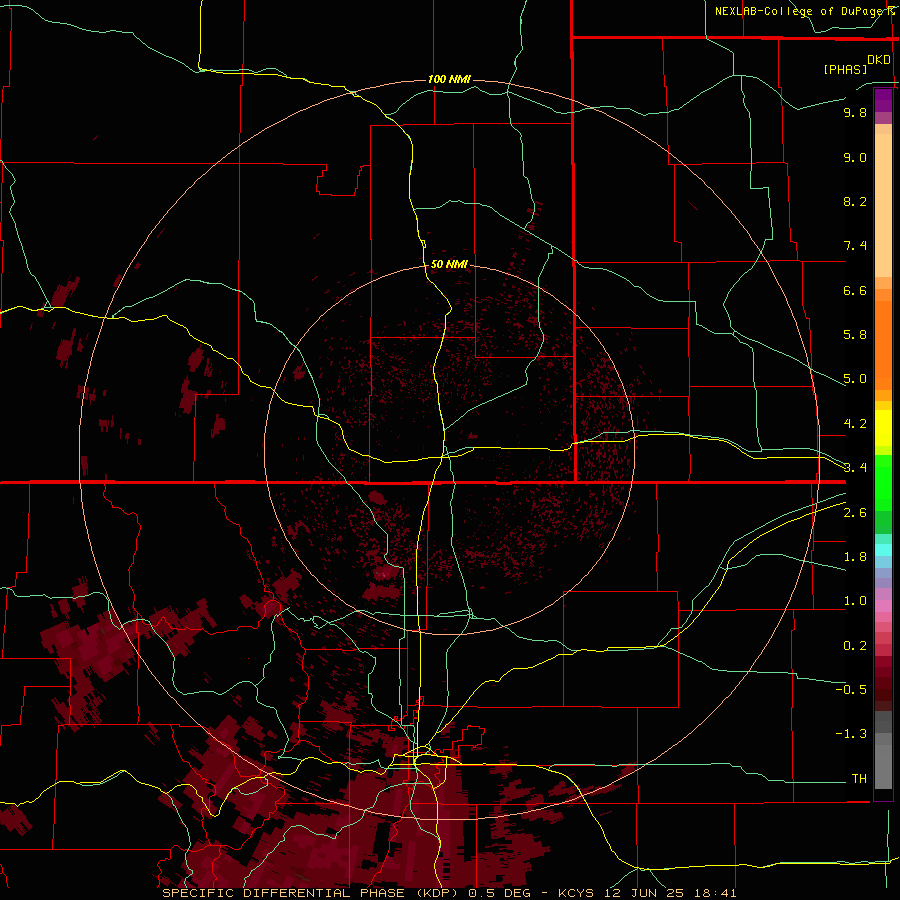
Task: Click the 8.2 value on the color scale
Action: point(855,201)
